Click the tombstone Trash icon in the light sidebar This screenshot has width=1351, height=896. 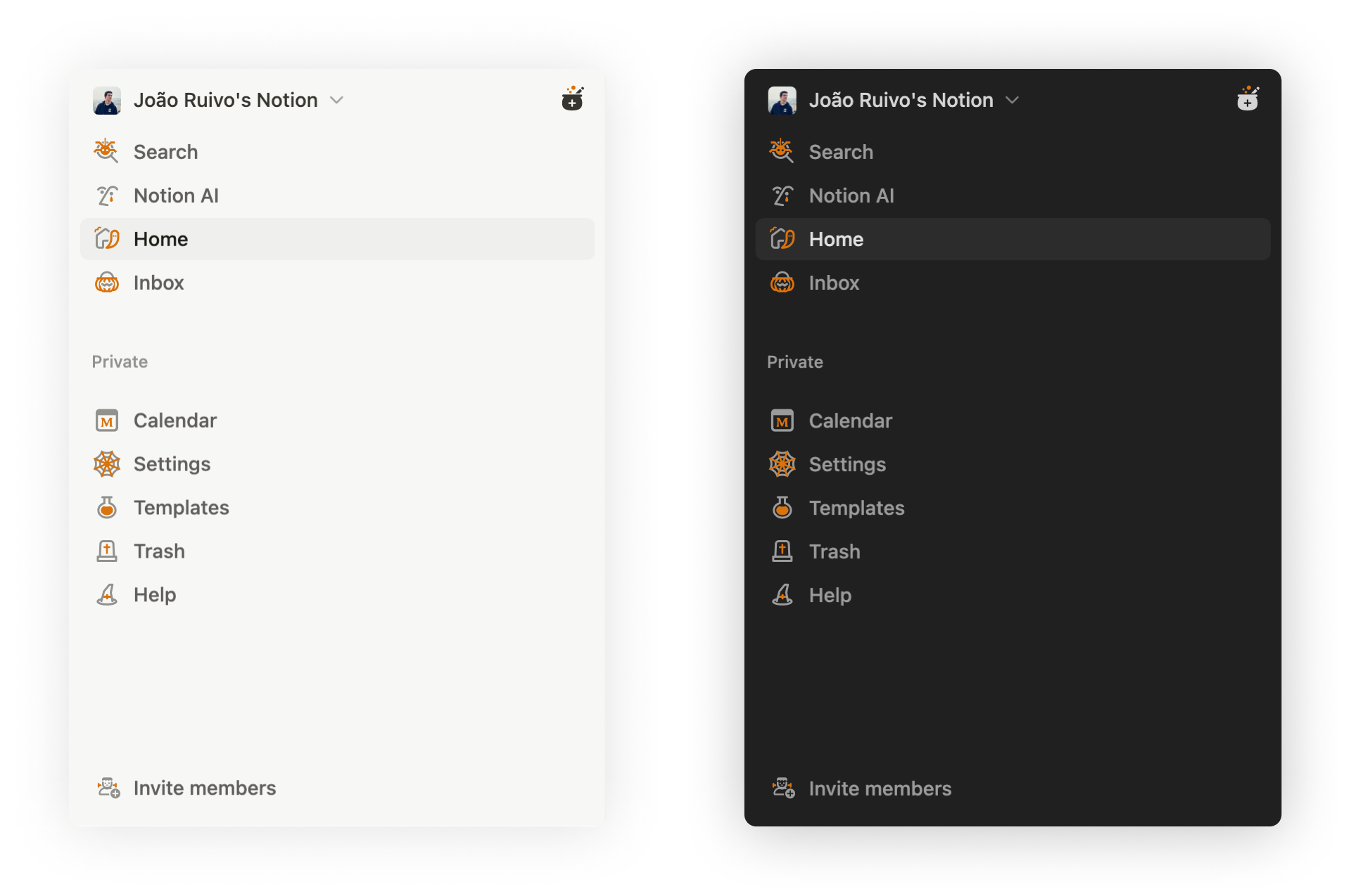coord(107,551)
